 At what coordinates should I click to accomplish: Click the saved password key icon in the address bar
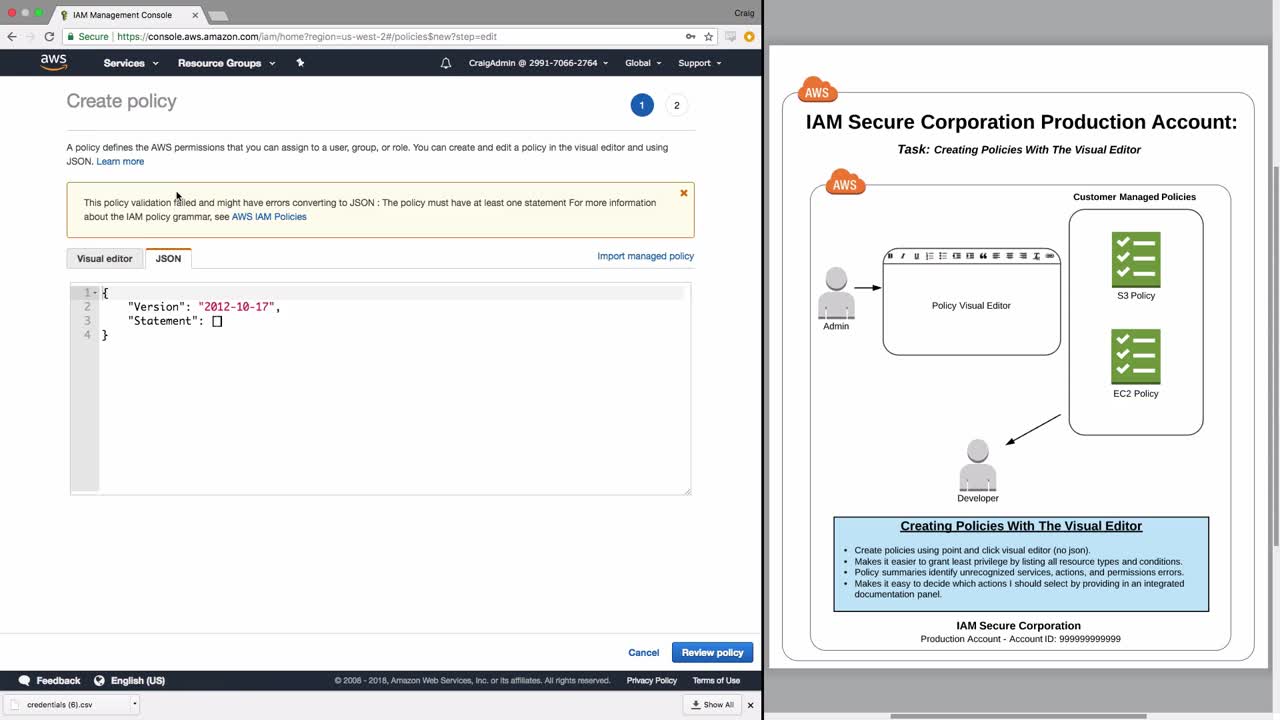click(690, 37)
